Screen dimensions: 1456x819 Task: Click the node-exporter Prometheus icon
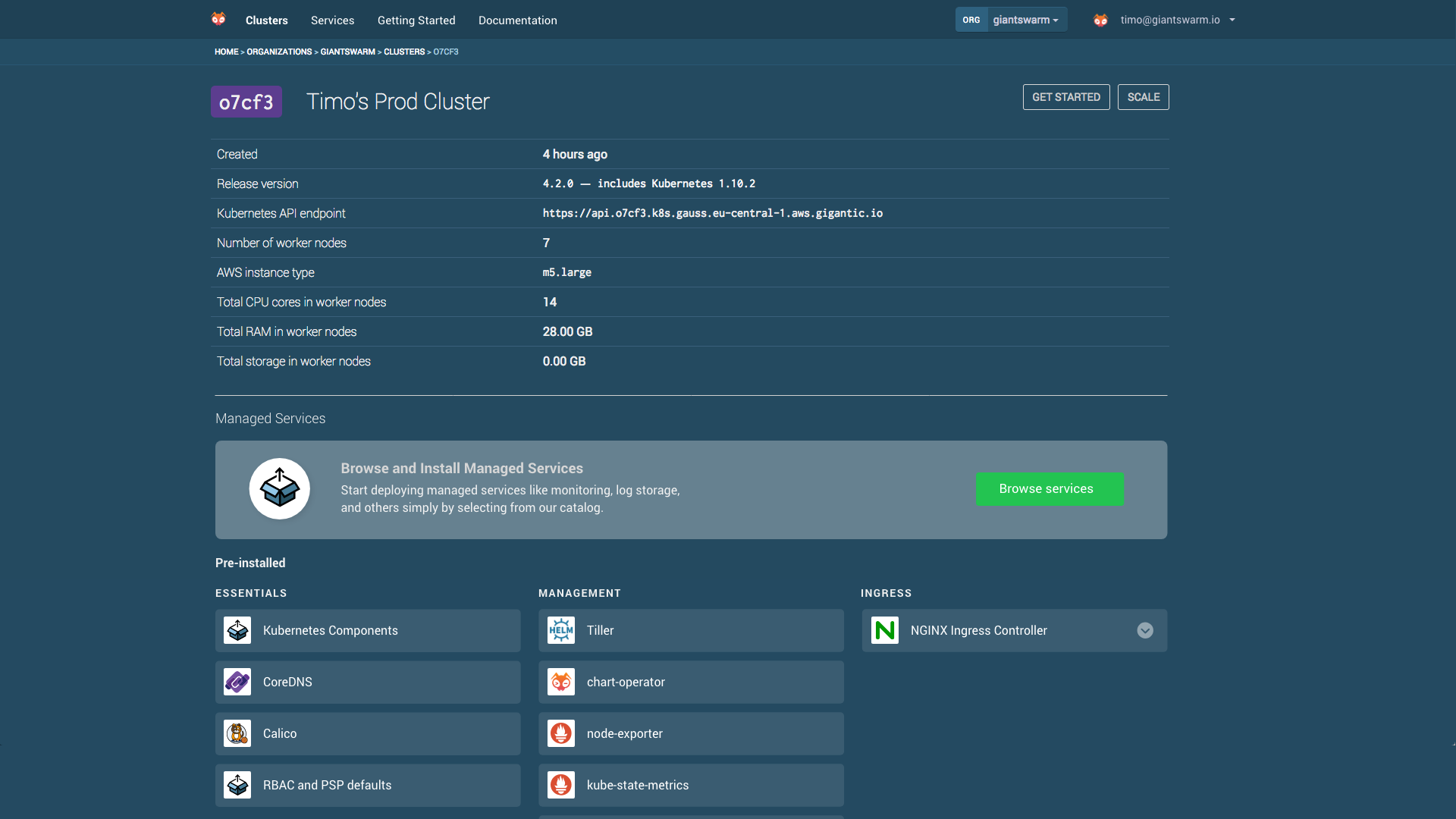click(x=561, y=733)
